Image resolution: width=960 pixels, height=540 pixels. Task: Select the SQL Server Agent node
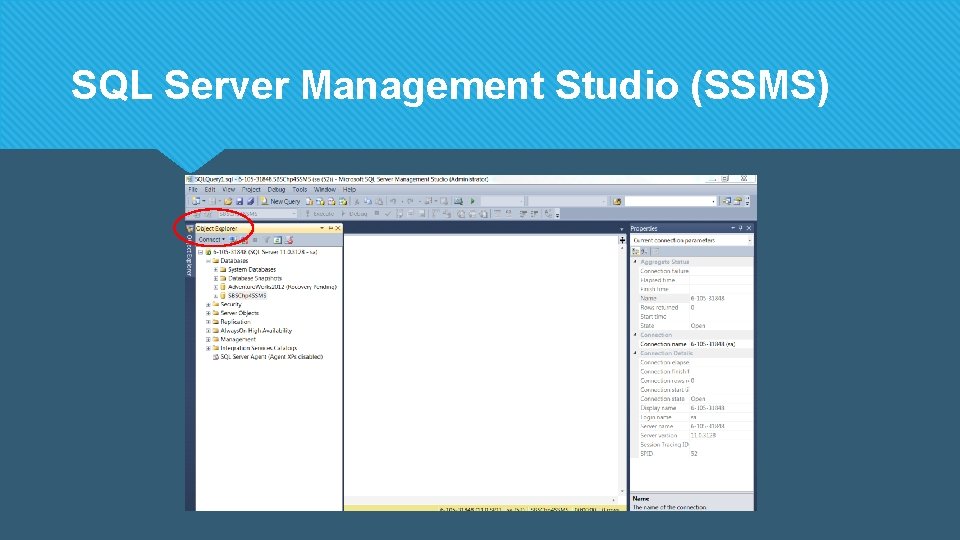coord(271,357)
